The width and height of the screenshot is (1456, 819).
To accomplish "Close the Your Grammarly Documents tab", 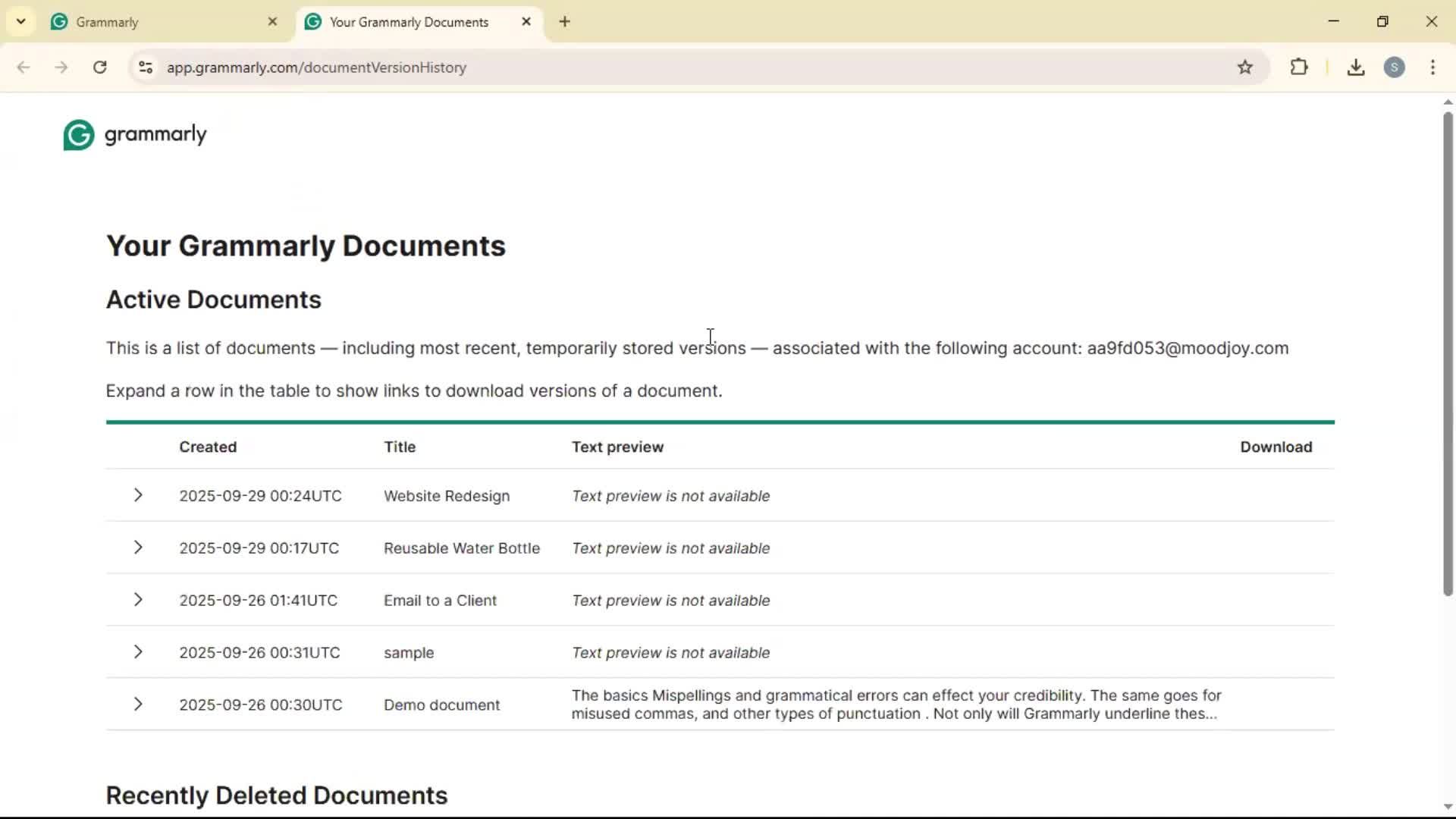I will [526, 22].
